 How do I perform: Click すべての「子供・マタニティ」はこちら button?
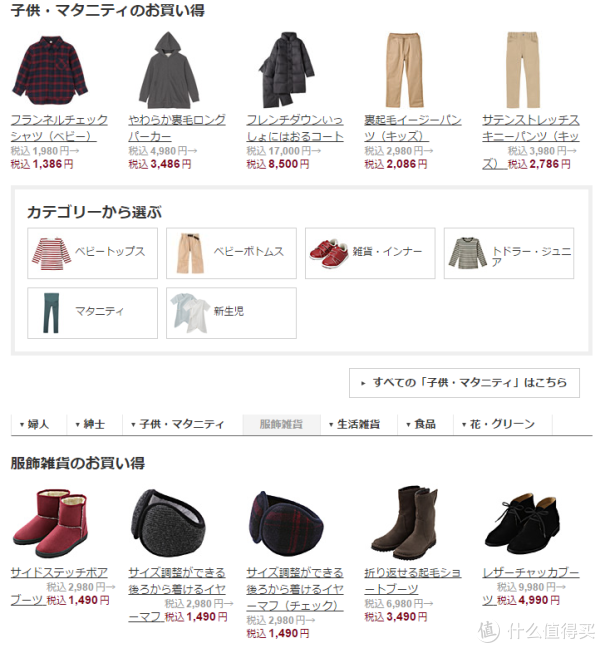[464, 383]
